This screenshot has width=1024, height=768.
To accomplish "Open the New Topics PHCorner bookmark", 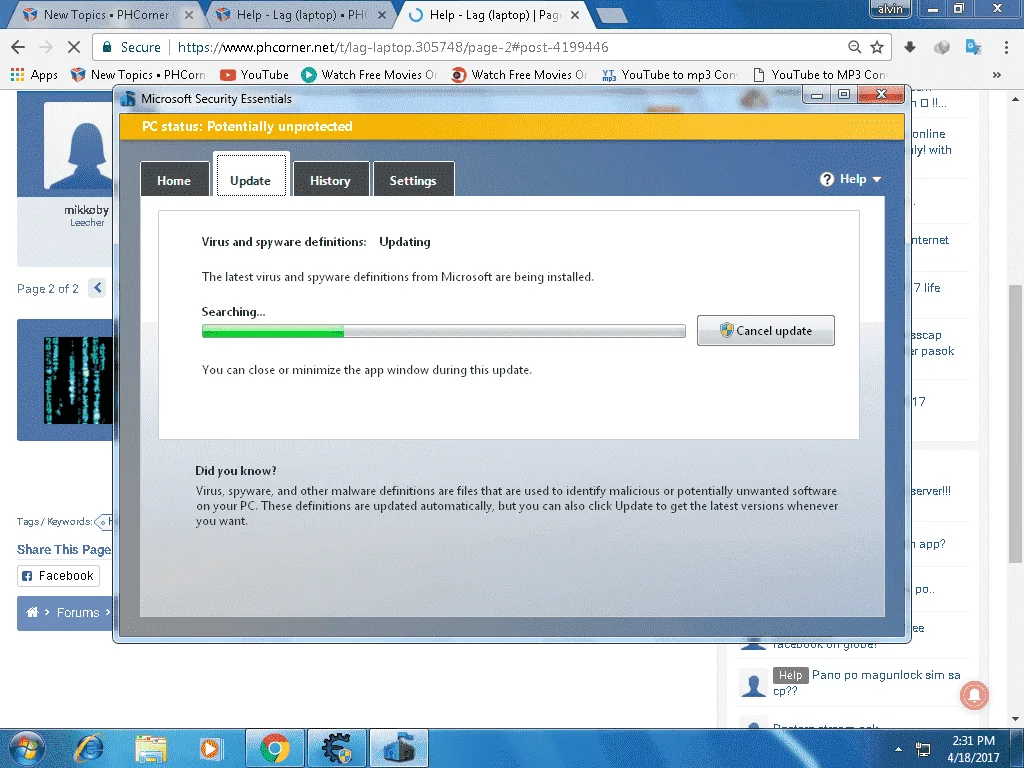I will pos(138,74).
